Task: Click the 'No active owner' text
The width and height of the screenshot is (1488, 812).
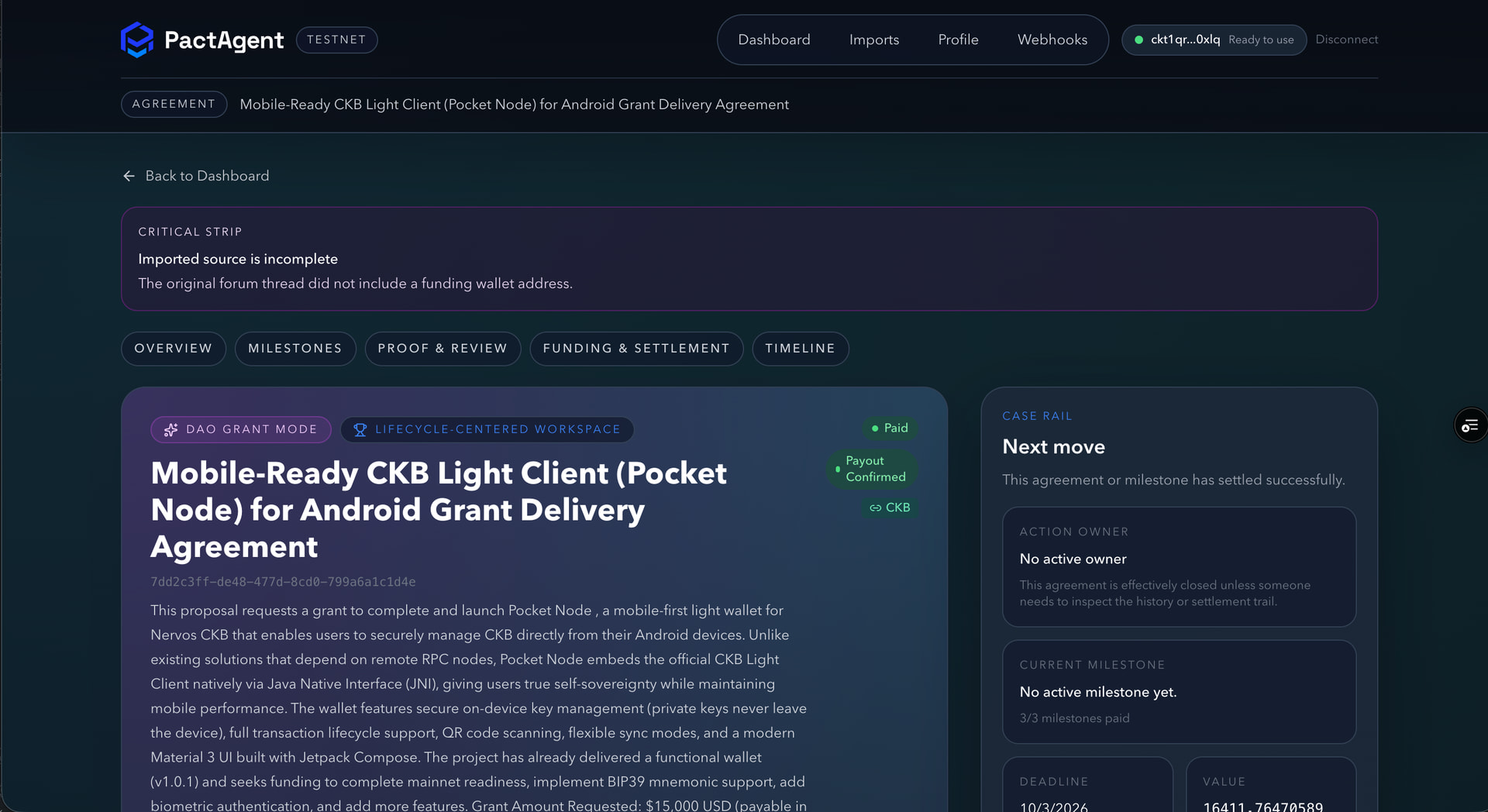Action: (x=1073, y=559)
